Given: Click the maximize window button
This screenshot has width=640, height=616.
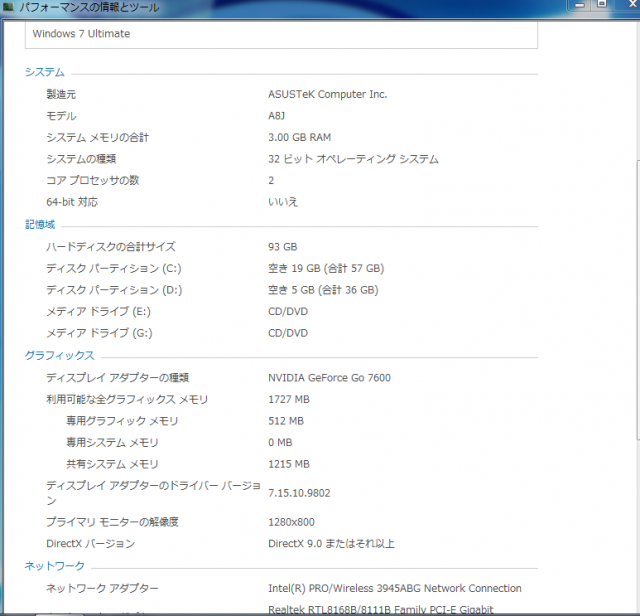Looking at the screenshot, I should pos(602,5).
